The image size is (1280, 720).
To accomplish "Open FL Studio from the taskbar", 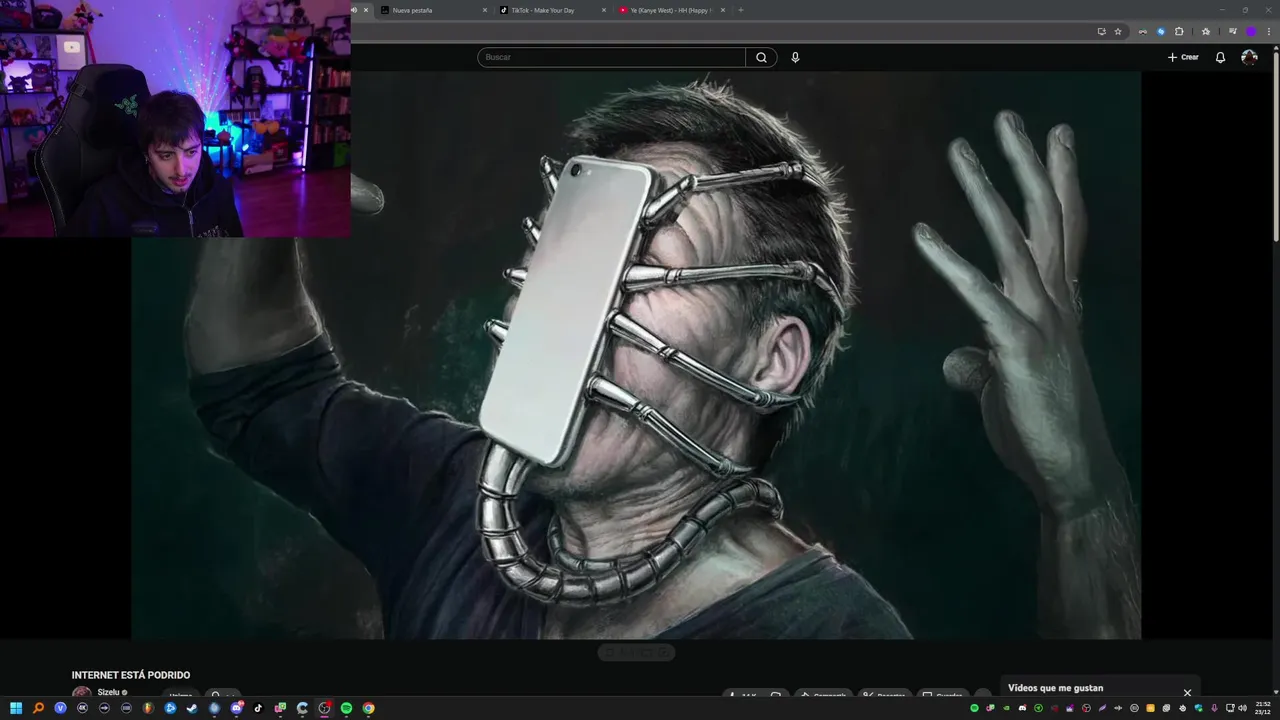I will pos(148,708).
